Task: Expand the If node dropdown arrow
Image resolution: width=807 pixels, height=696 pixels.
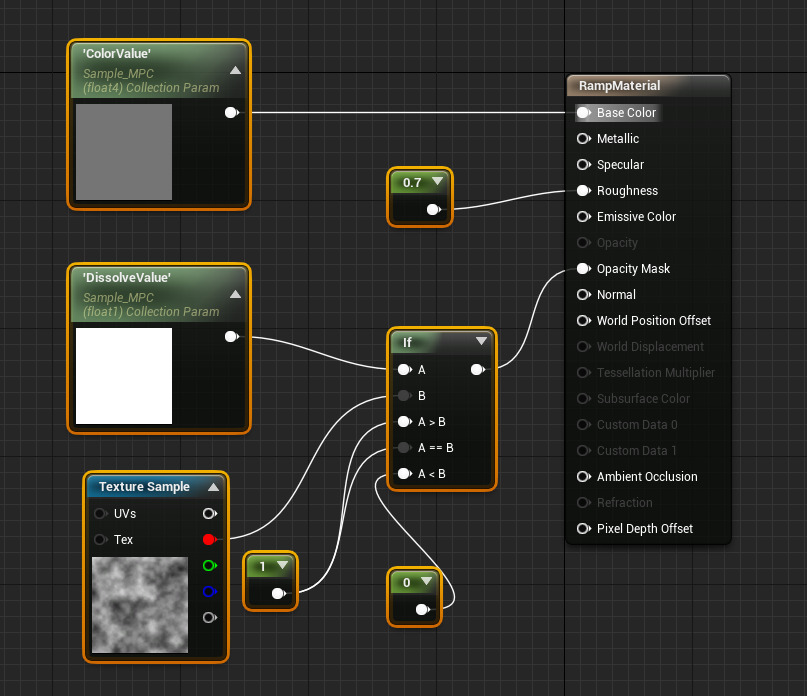Action: pos(481,342)
